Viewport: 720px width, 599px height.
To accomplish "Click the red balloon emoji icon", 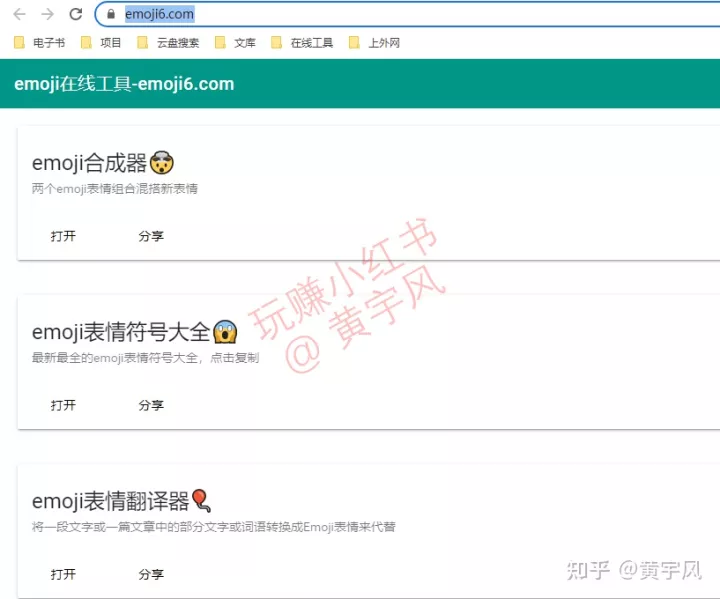I will pyautogui.click(x=201, y=501).
